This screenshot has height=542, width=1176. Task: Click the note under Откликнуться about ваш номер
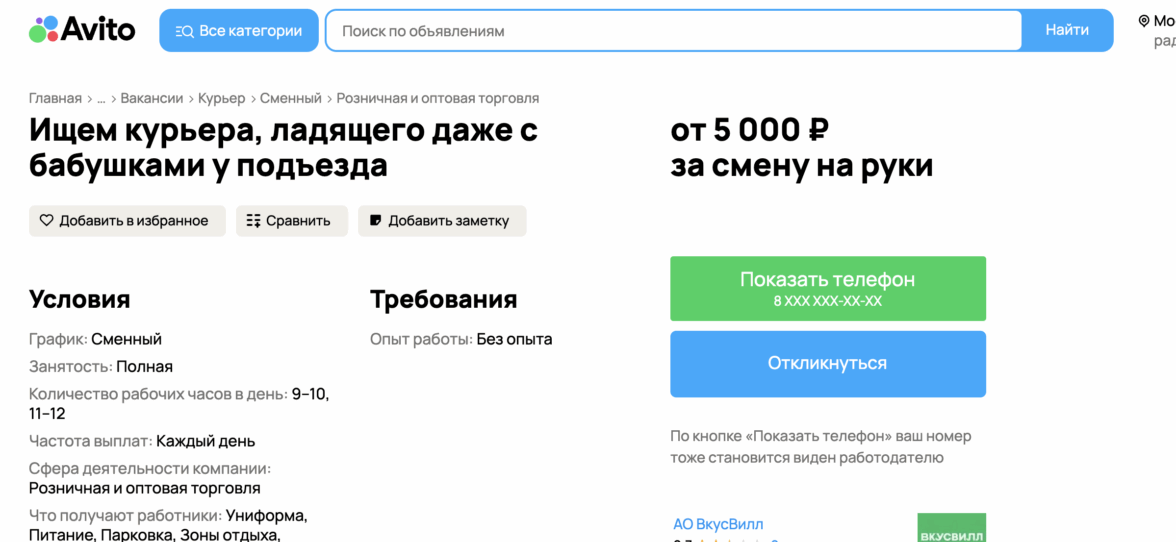tap(820, 447)
